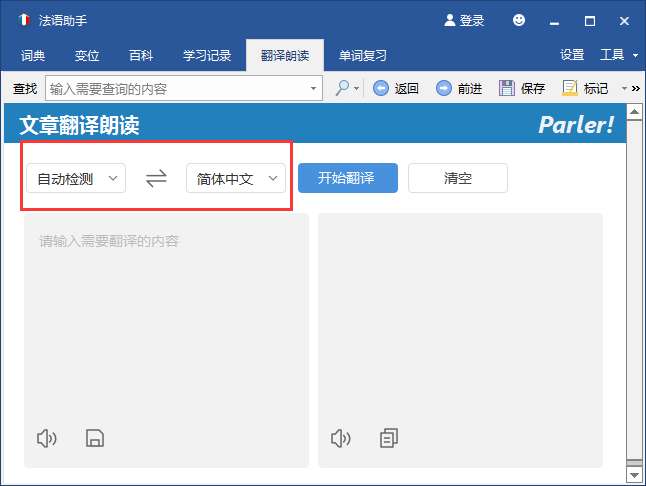Click the scrollbar up arrow
646x486 pixels.
click(634, 112)
